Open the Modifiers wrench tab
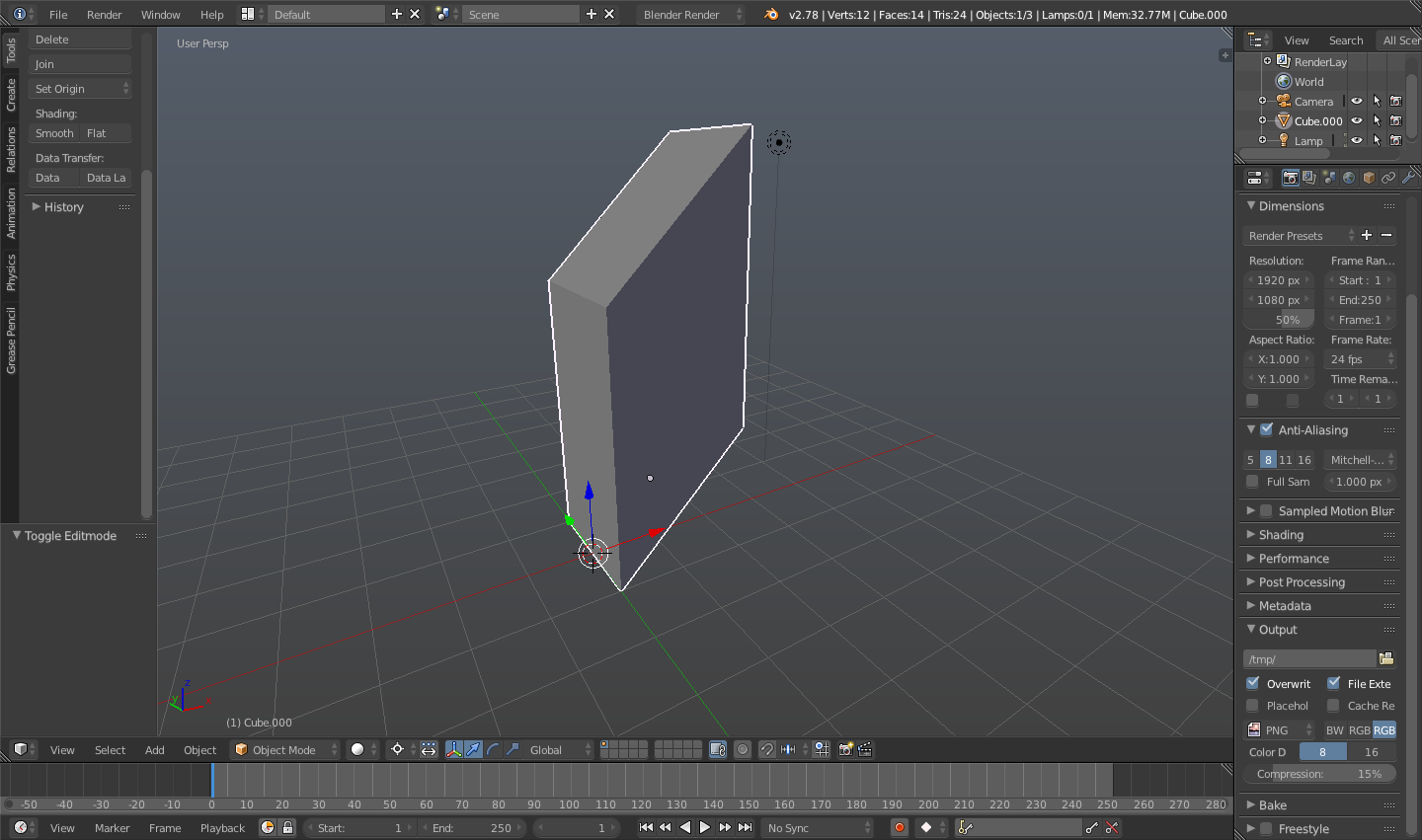Screen dimensions: 1422x840 tap(1407, 178)
